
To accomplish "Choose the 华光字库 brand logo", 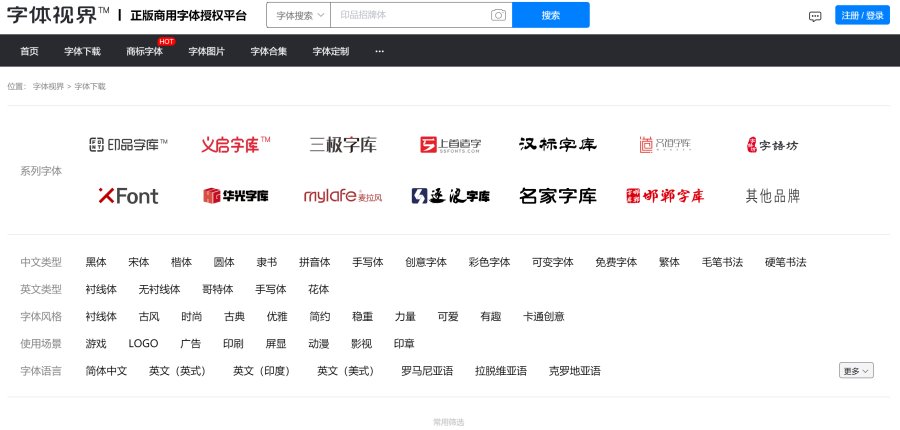I will click(x=236, y=196).
